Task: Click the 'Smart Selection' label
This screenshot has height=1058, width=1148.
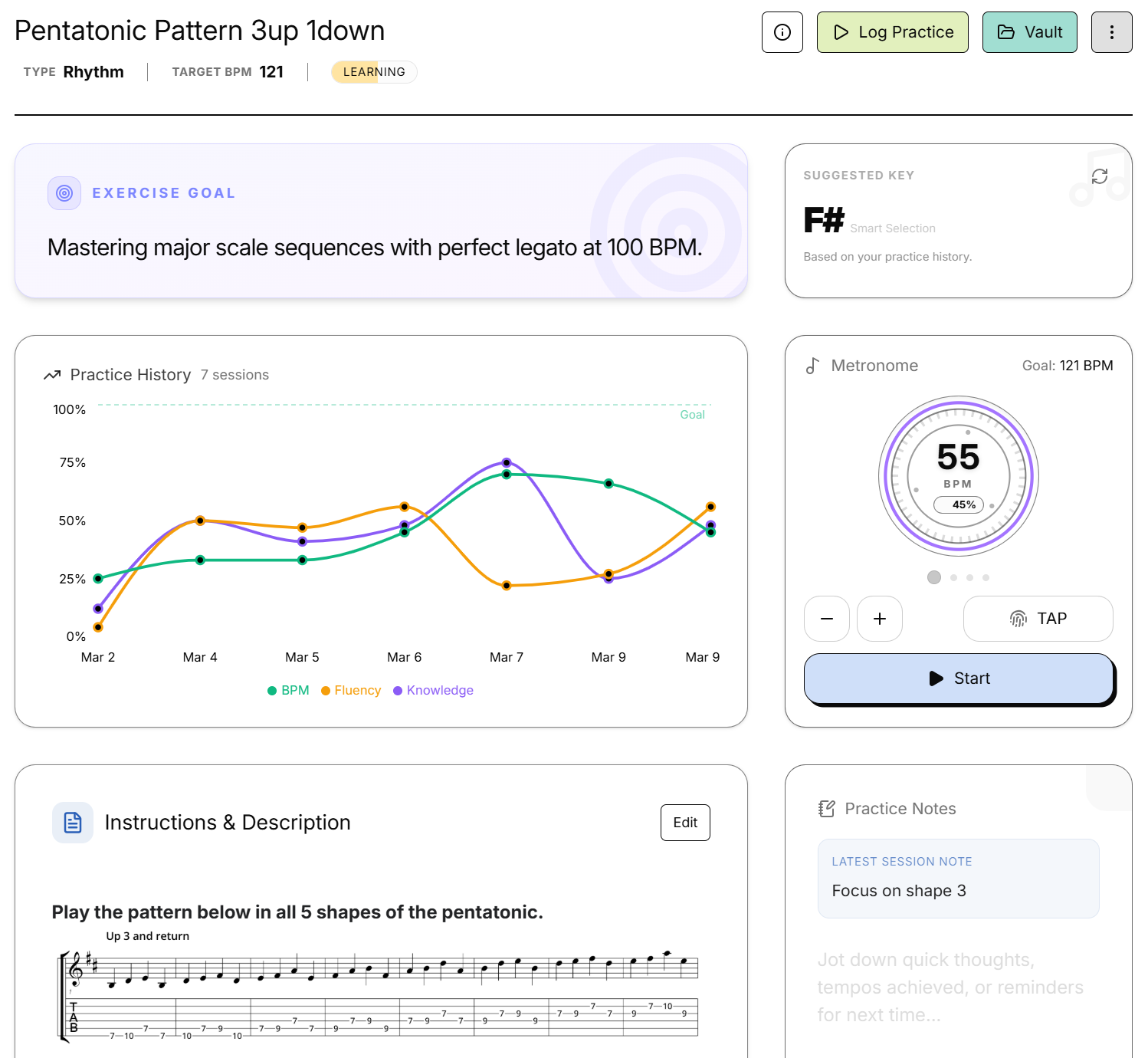Action: coord(893,228)
